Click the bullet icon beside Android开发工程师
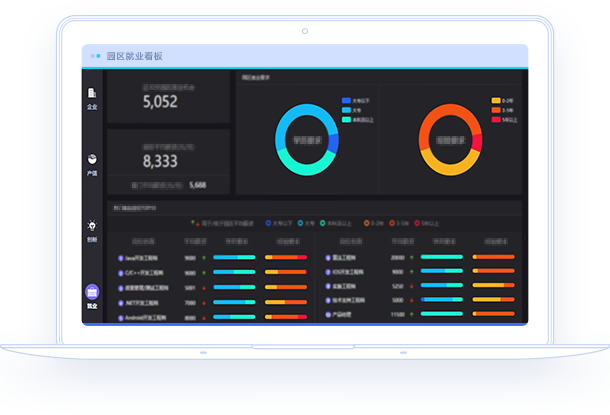610x415 pixels. [121, 316]
